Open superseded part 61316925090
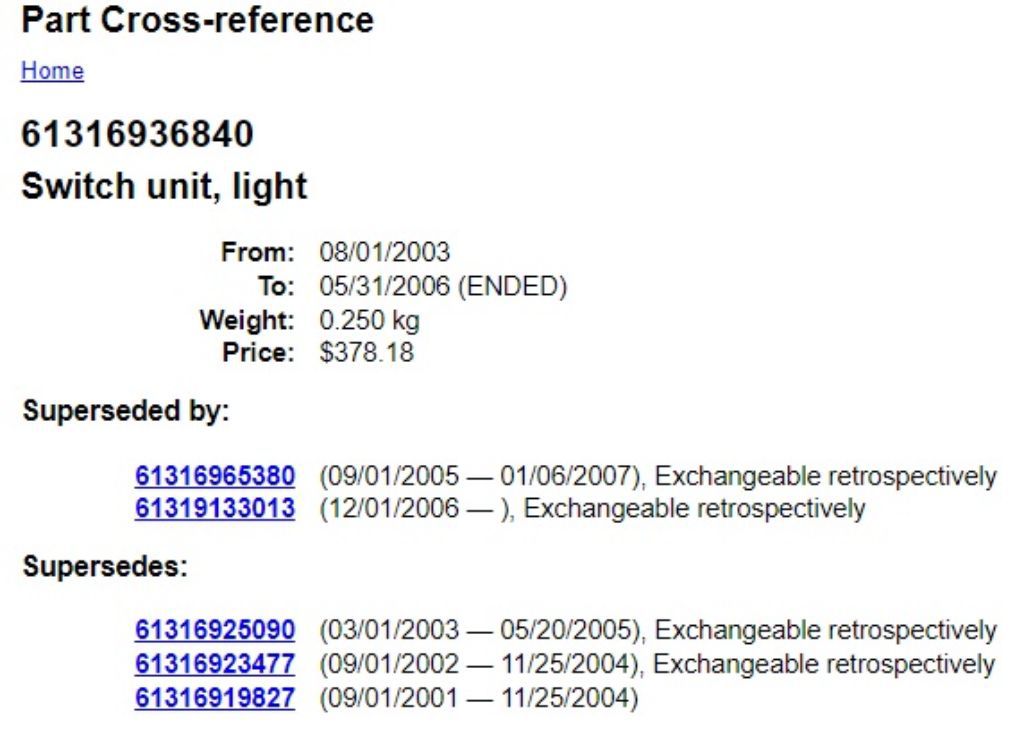The image size is (1024, 741). click(215, 630)
